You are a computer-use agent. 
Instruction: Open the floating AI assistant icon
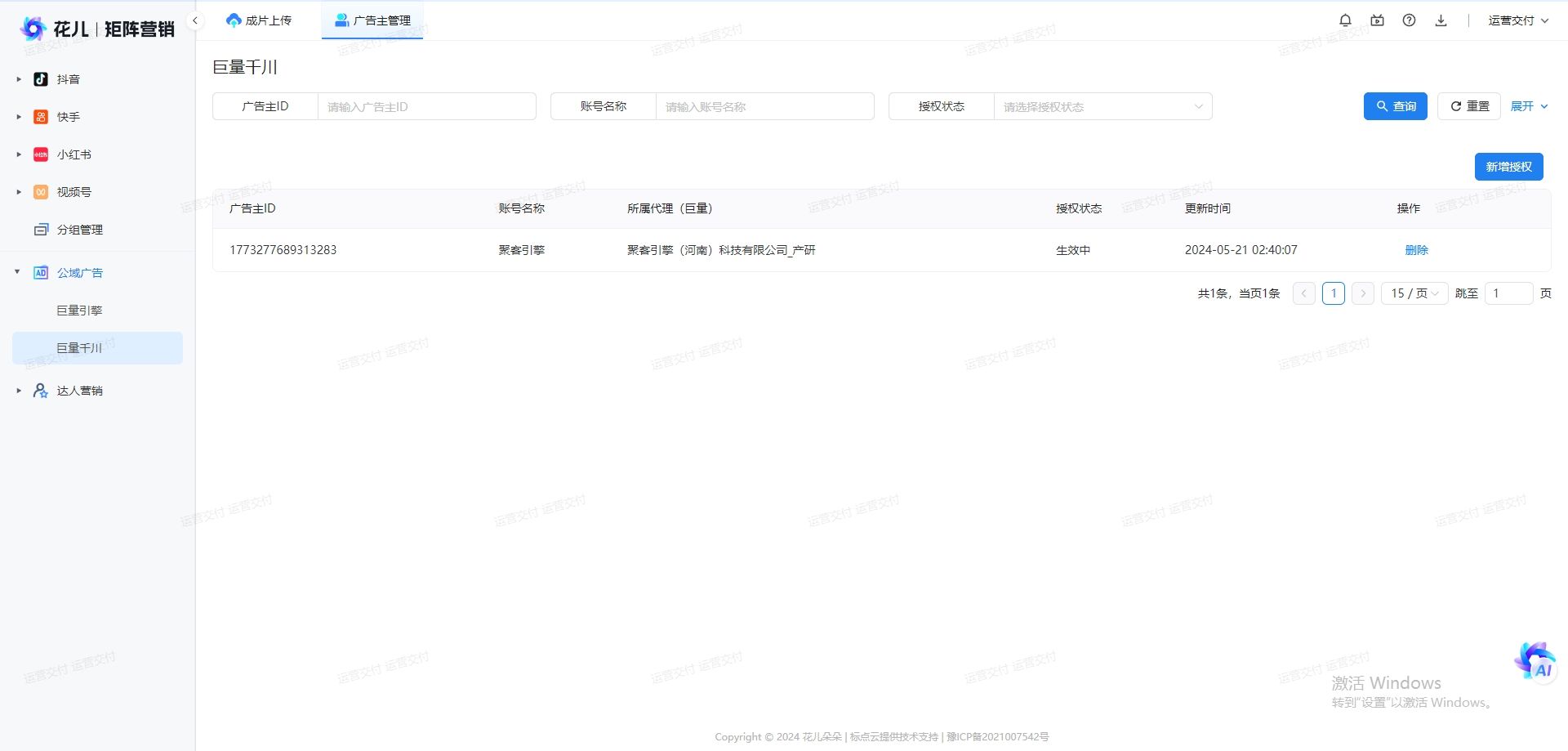tap(1535, 661)
